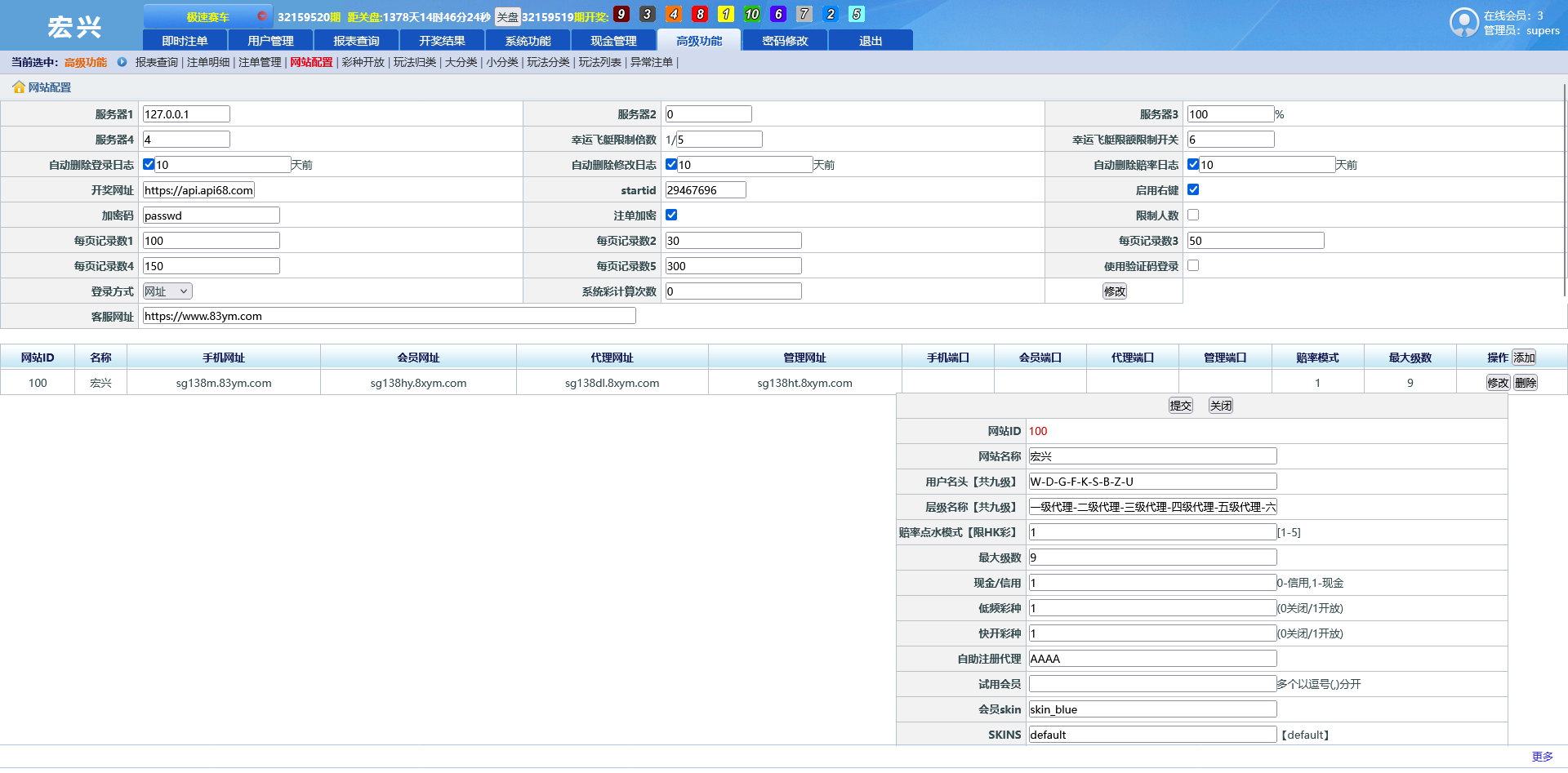Screen dimensions: 1568x773
Task: Open red 网站配置 submenu link
Action: pos(311,62)
